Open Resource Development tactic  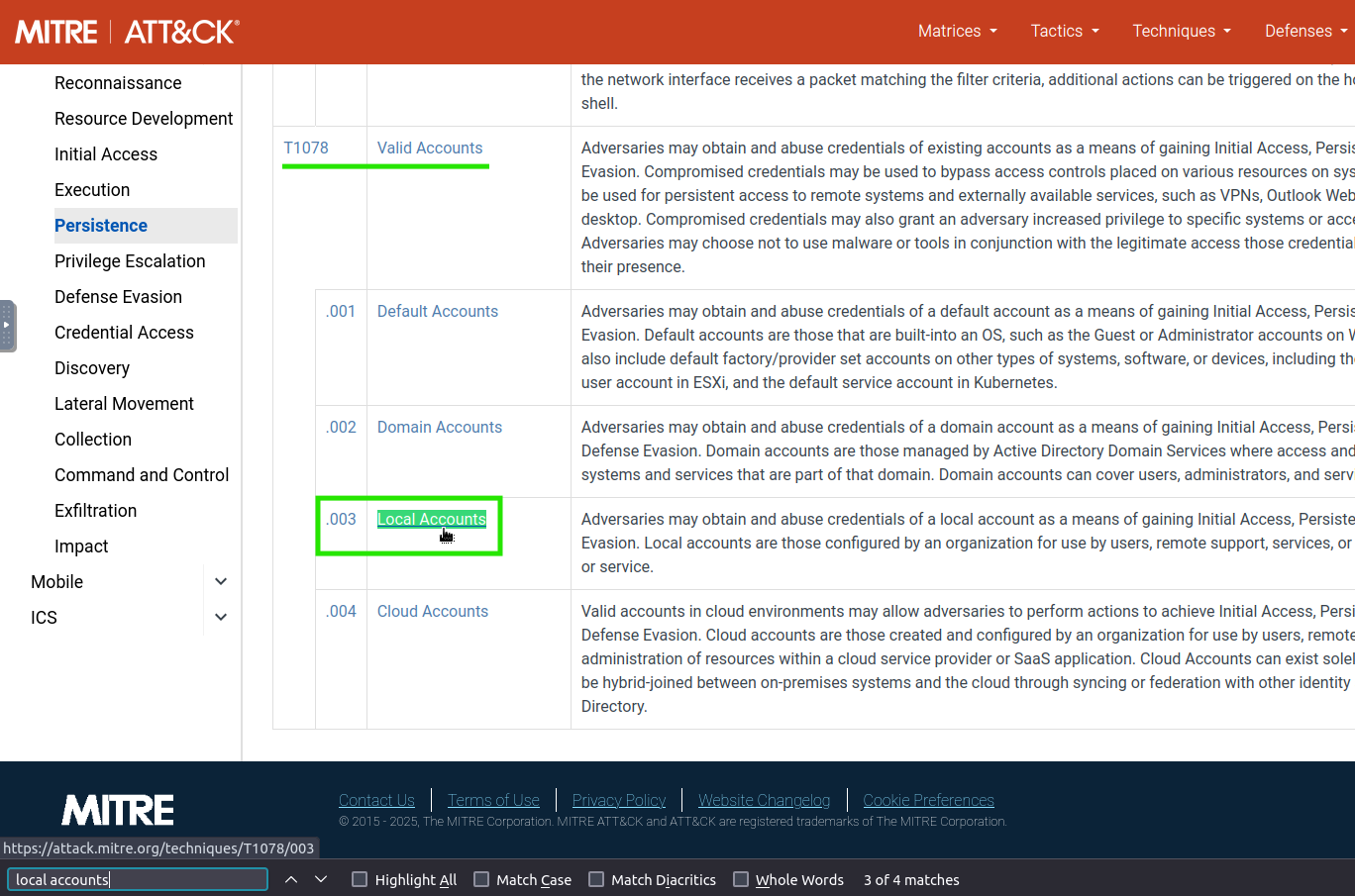pyautogui.click(x=144, y=119)
